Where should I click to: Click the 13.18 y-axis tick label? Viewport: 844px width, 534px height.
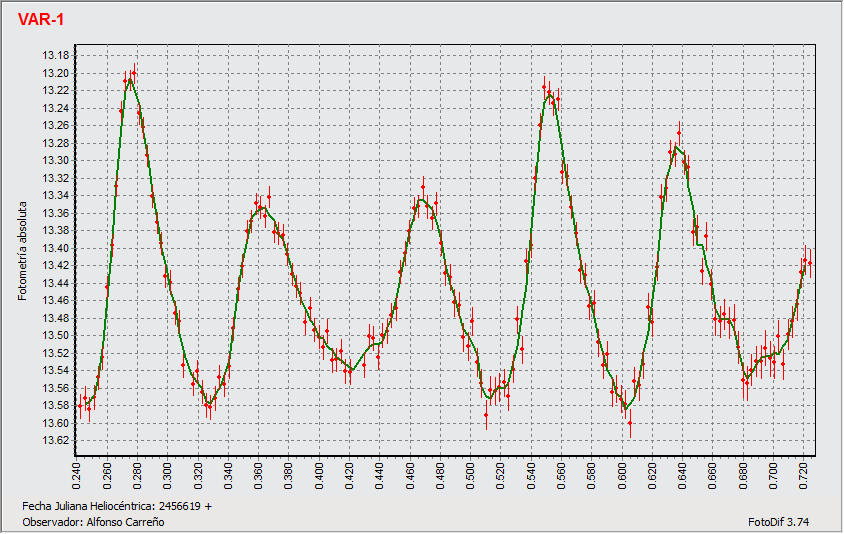[55, 56]
